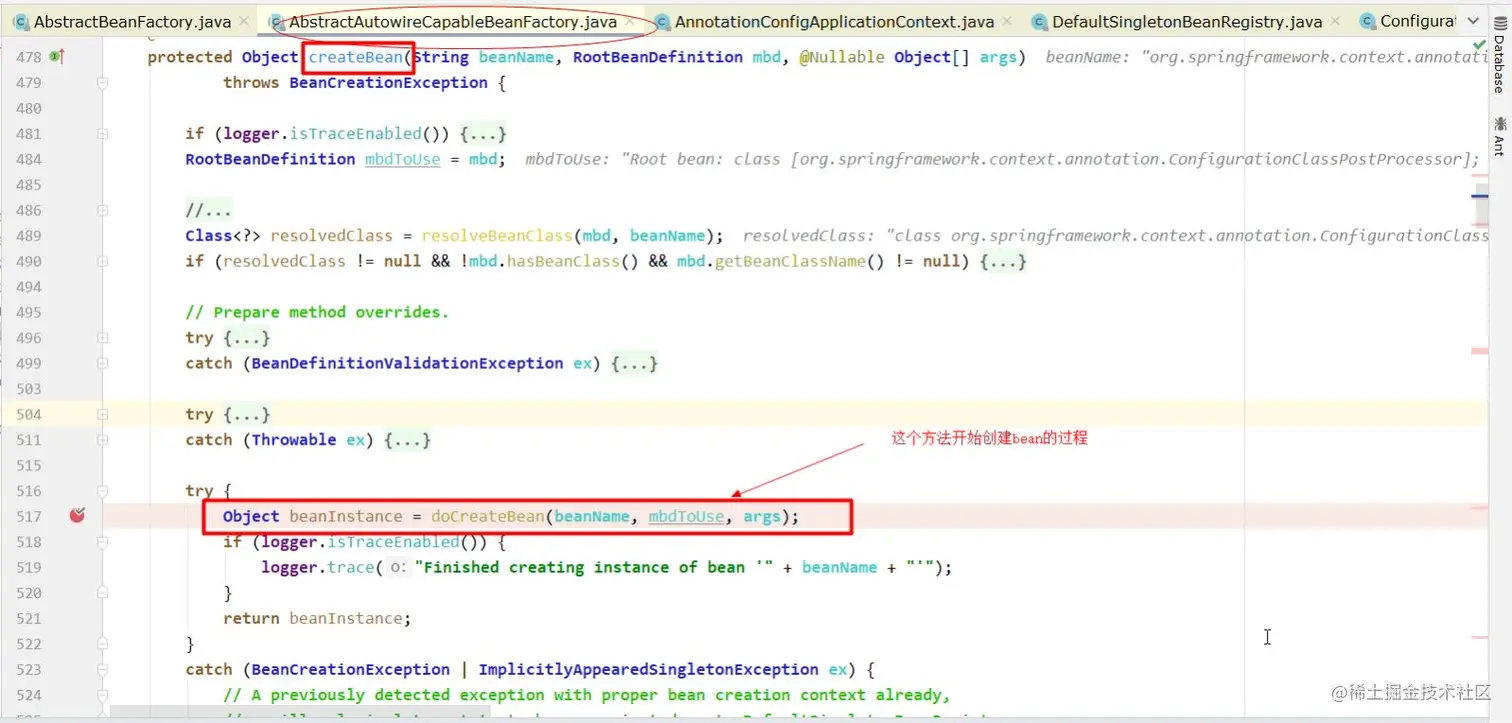1512x723 pixels.
Task: Switch to the DefaultSingletonBeanRegistry.java tab
Action: click(x=1187, y=21)
